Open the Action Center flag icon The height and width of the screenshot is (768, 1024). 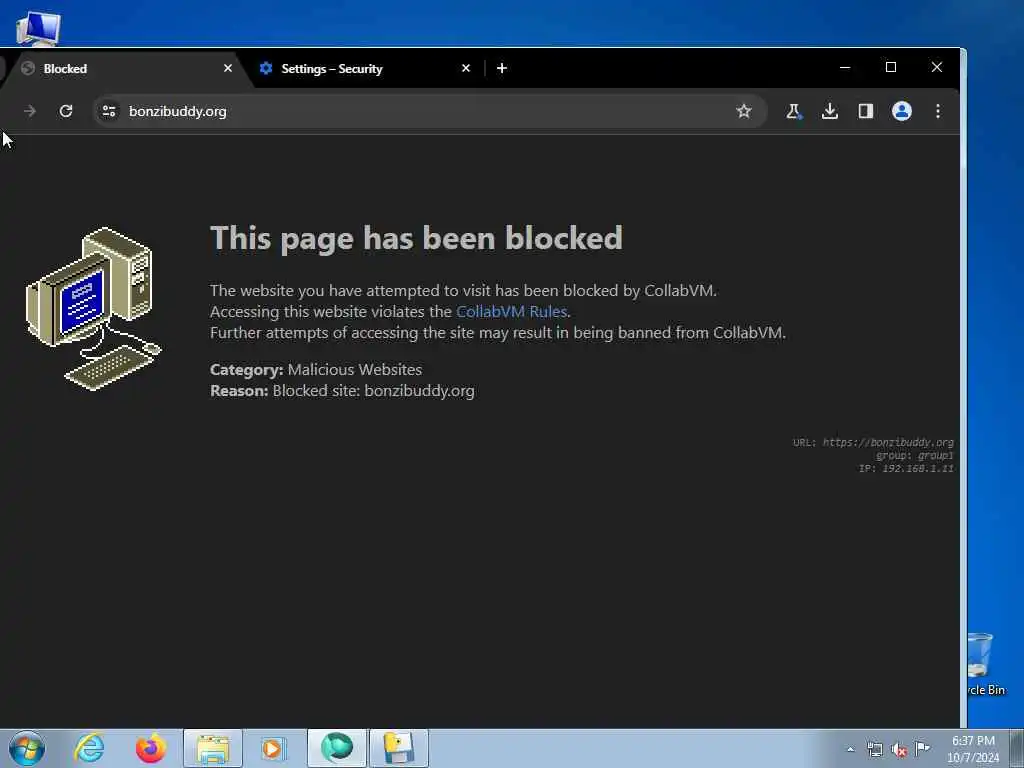(922, 748)
